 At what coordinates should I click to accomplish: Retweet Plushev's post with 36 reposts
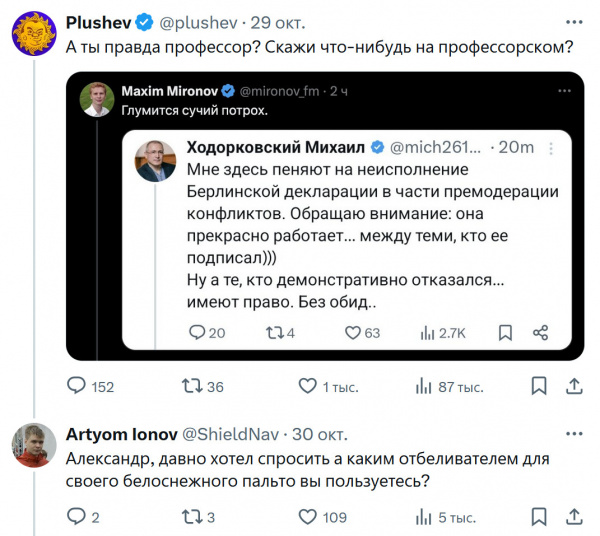coord(190,386)
